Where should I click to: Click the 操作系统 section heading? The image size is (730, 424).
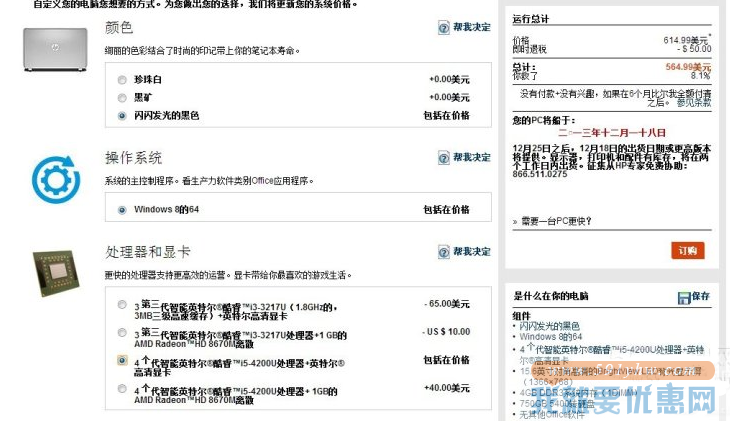click(x=133, y=158)
